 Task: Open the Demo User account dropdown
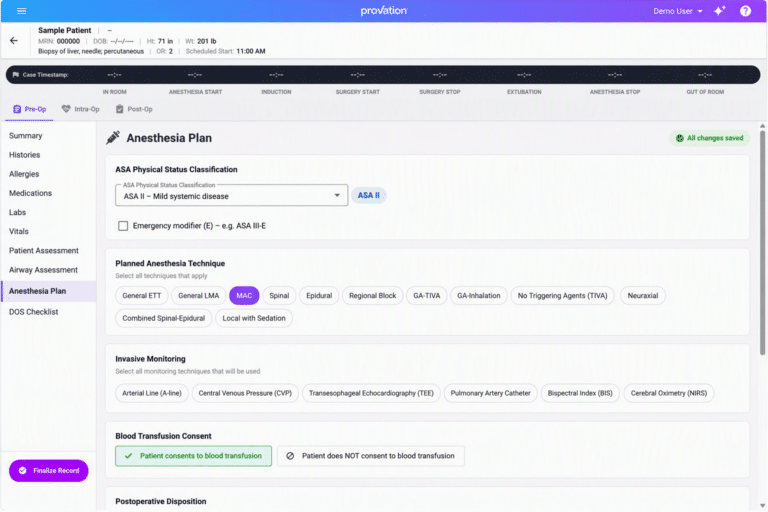678,11
